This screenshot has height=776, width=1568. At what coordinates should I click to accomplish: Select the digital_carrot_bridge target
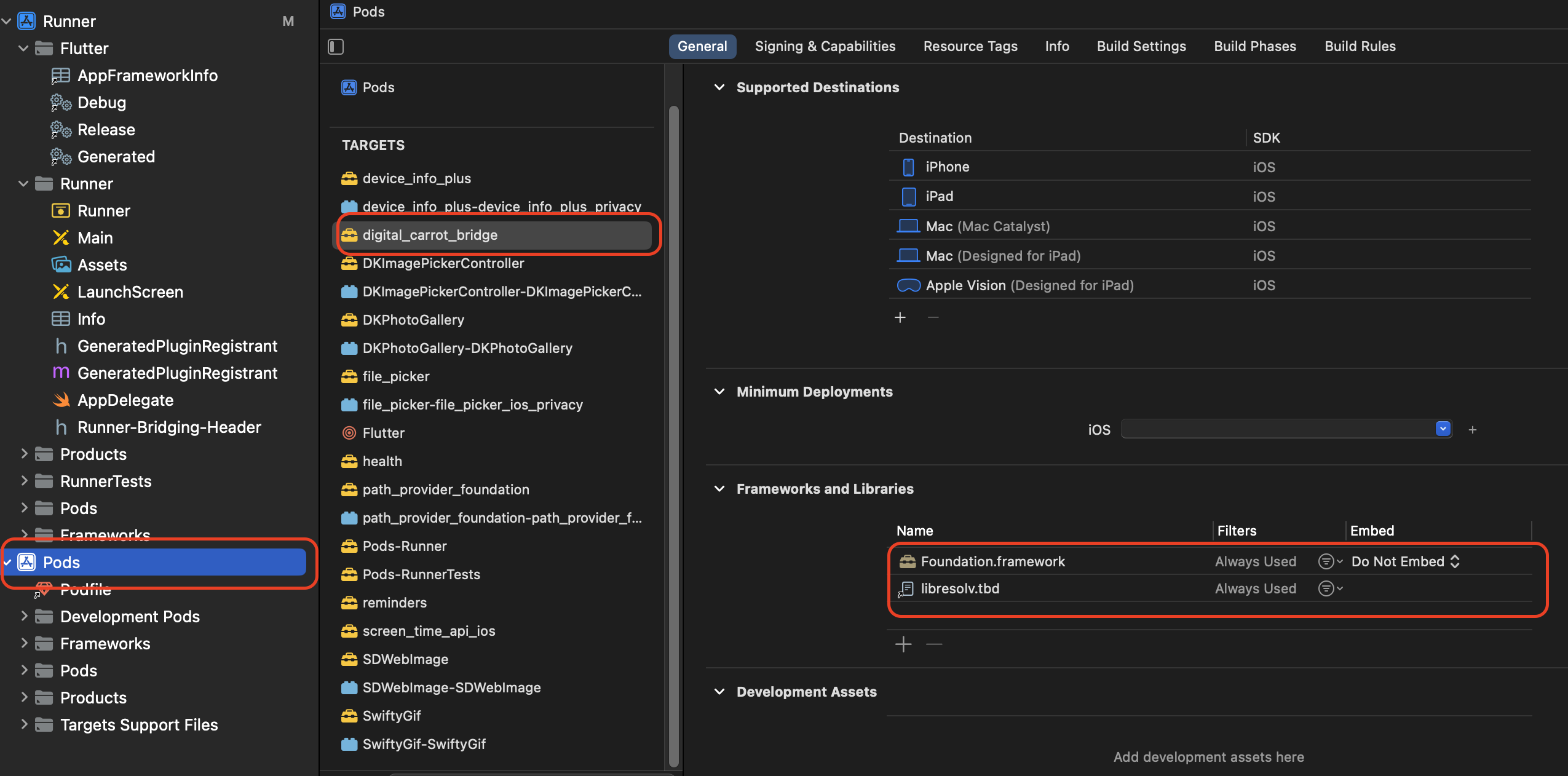(492, 235)
